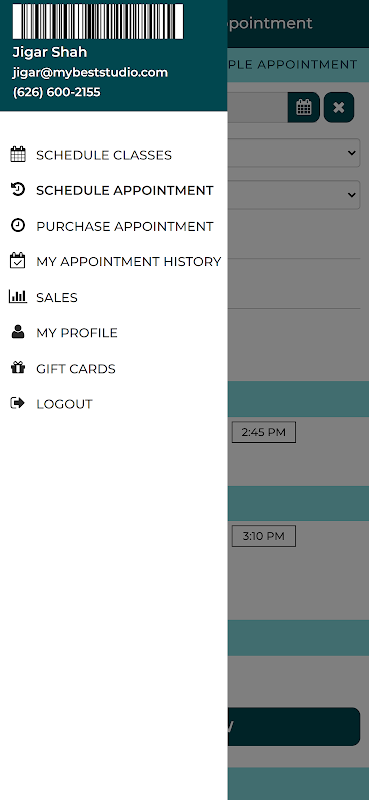This screenshot has width=369, height=800.
Task: Click the My Appointment History calendar-check icon
Action: (x=18, y=261)
